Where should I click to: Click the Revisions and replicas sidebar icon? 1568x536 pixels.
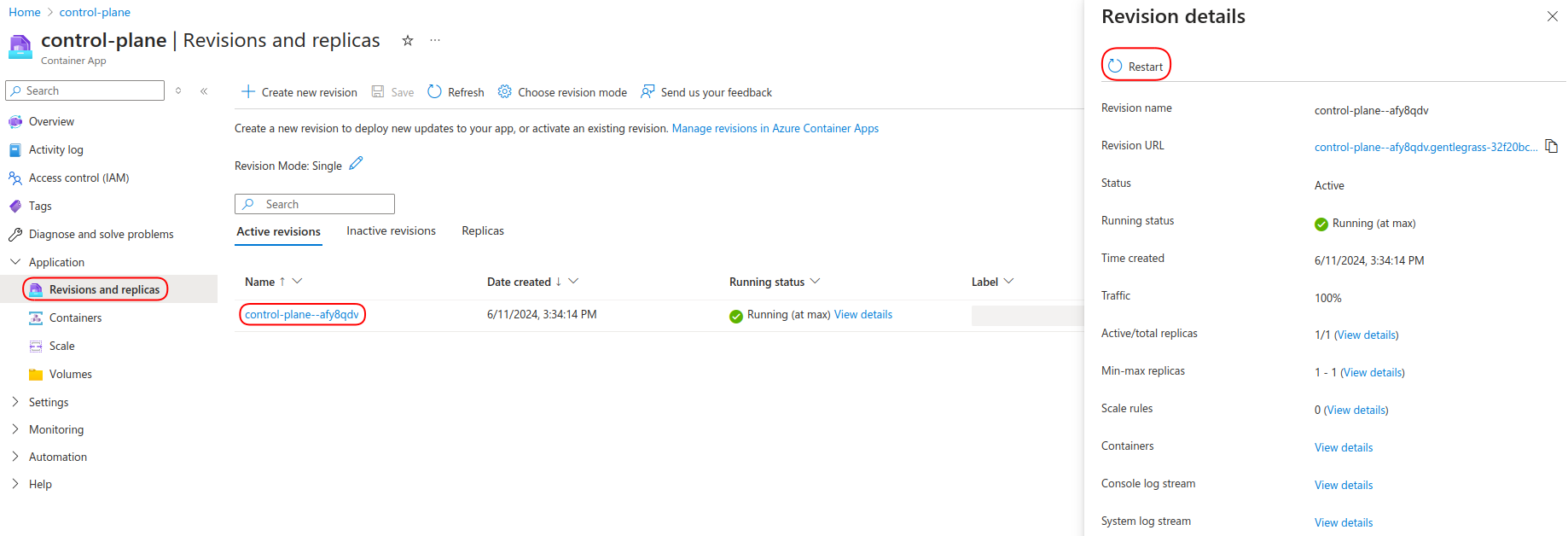tap(36, 289)
